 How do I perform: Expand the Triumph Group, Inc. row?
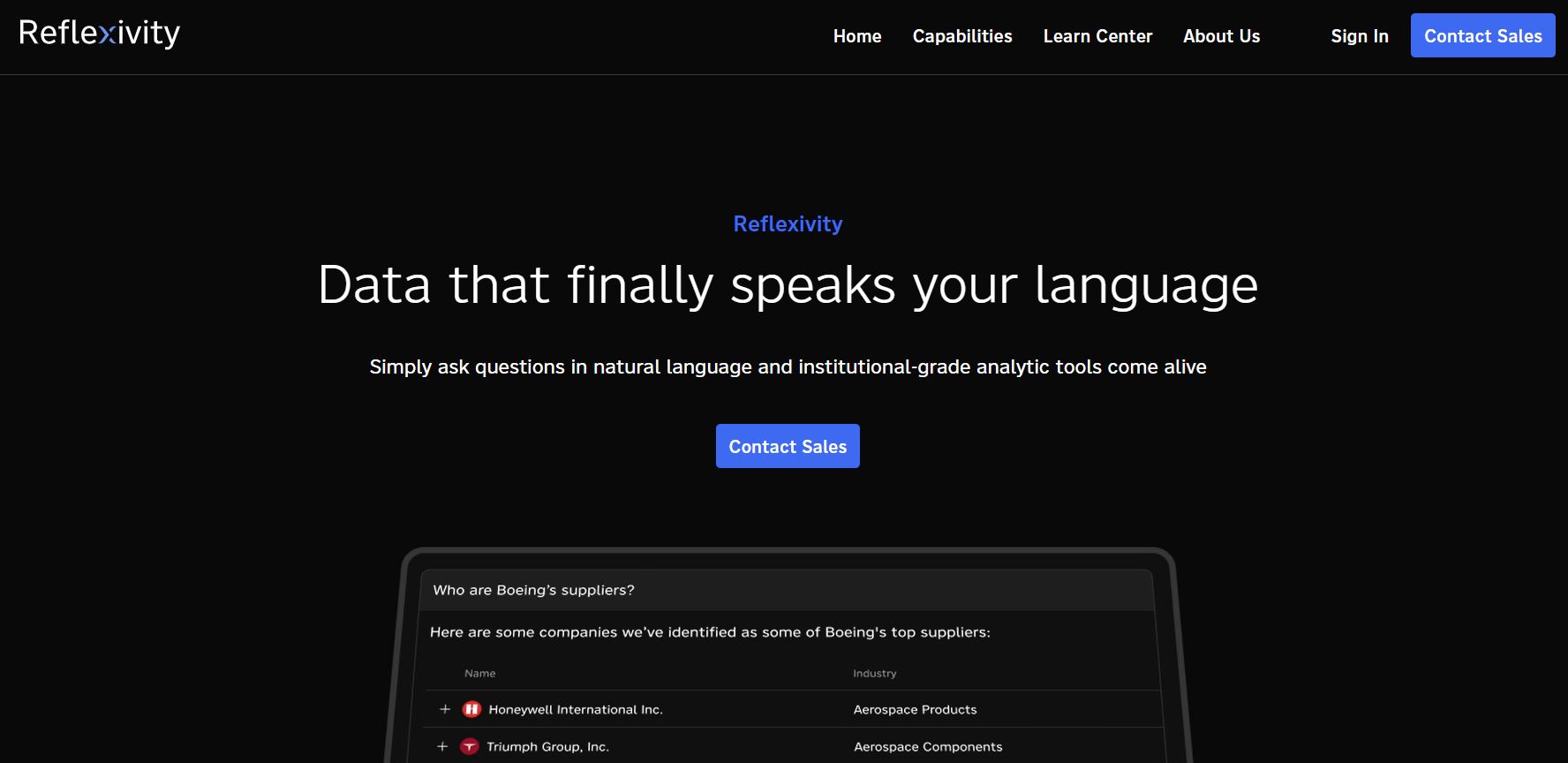click(442, 746)
